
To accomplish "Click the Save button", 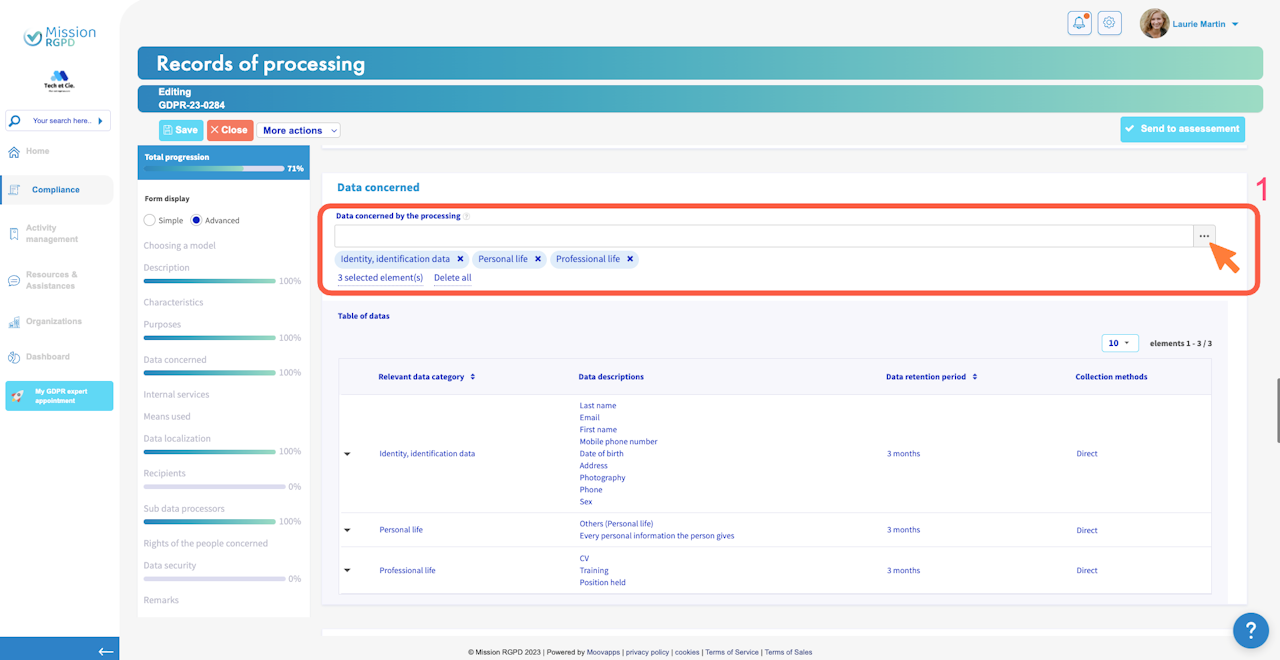I will [x=181, y=130].
